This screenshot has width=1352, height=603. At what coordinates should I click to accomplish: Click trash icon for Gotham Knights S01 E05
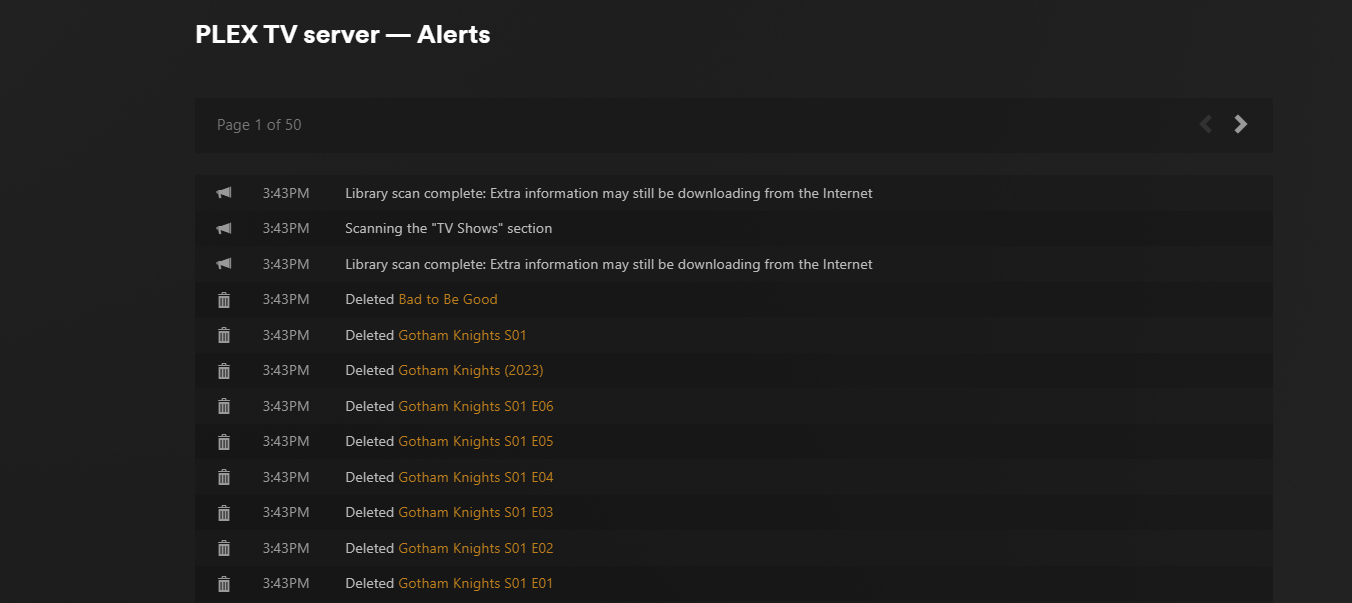(224, 442)
